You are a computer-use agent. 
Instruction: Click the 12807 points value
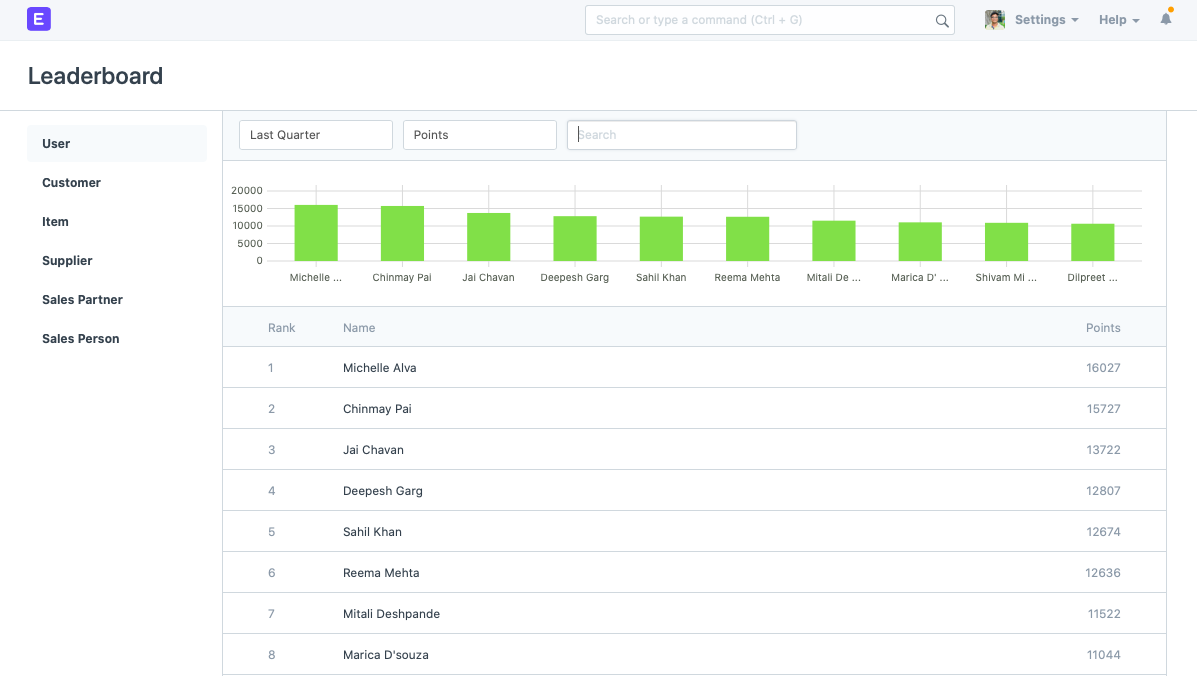1104,491
